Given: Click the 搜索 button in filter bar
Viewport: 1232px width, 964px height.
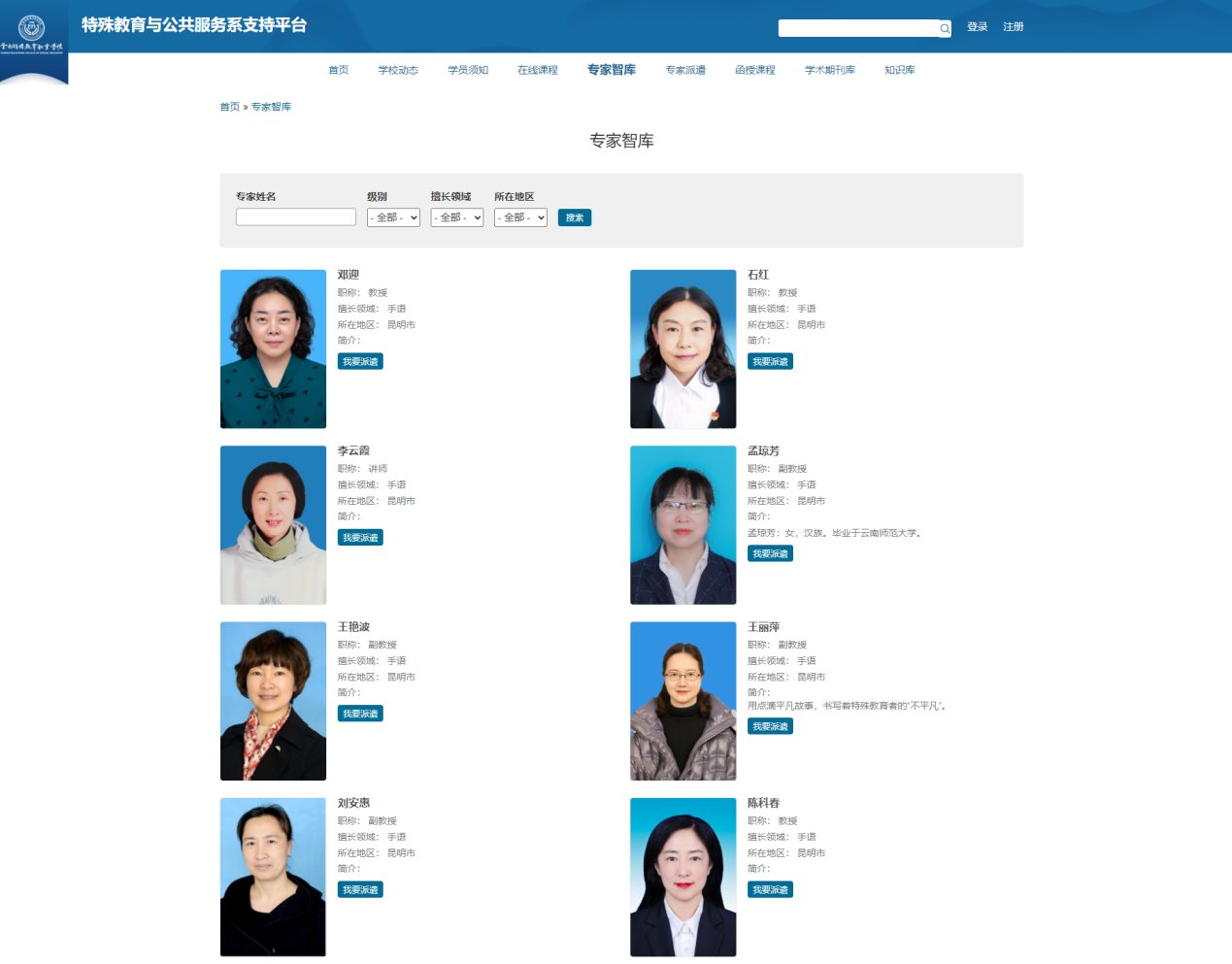Looking at the screenshot, I should coord(574,217).
